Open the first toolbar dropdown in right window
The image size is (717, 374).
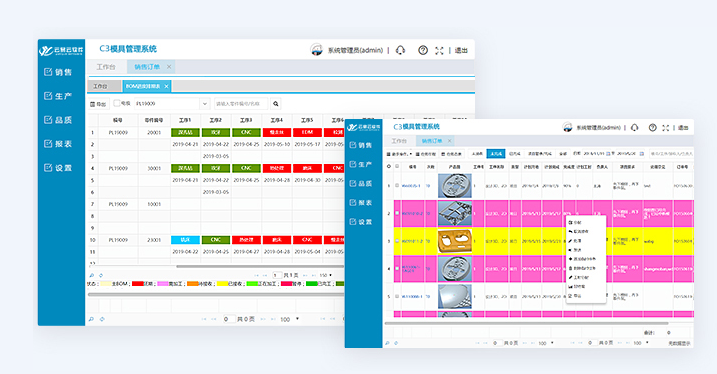point(399,154)
